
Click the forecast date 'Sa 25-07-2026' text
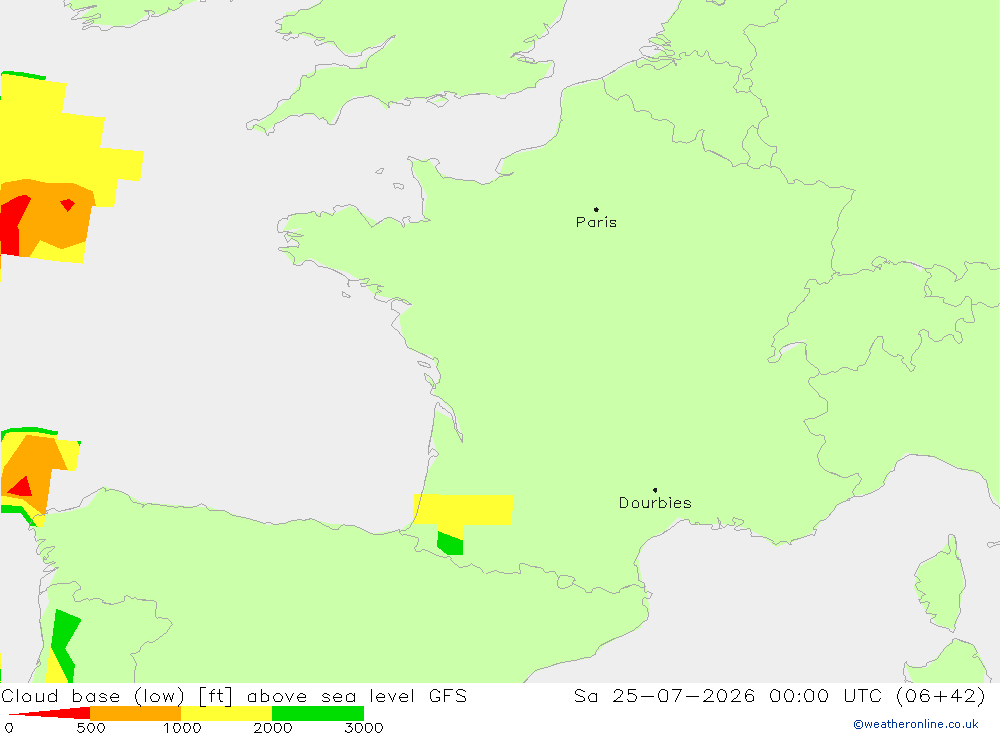[x=665, y=695]
